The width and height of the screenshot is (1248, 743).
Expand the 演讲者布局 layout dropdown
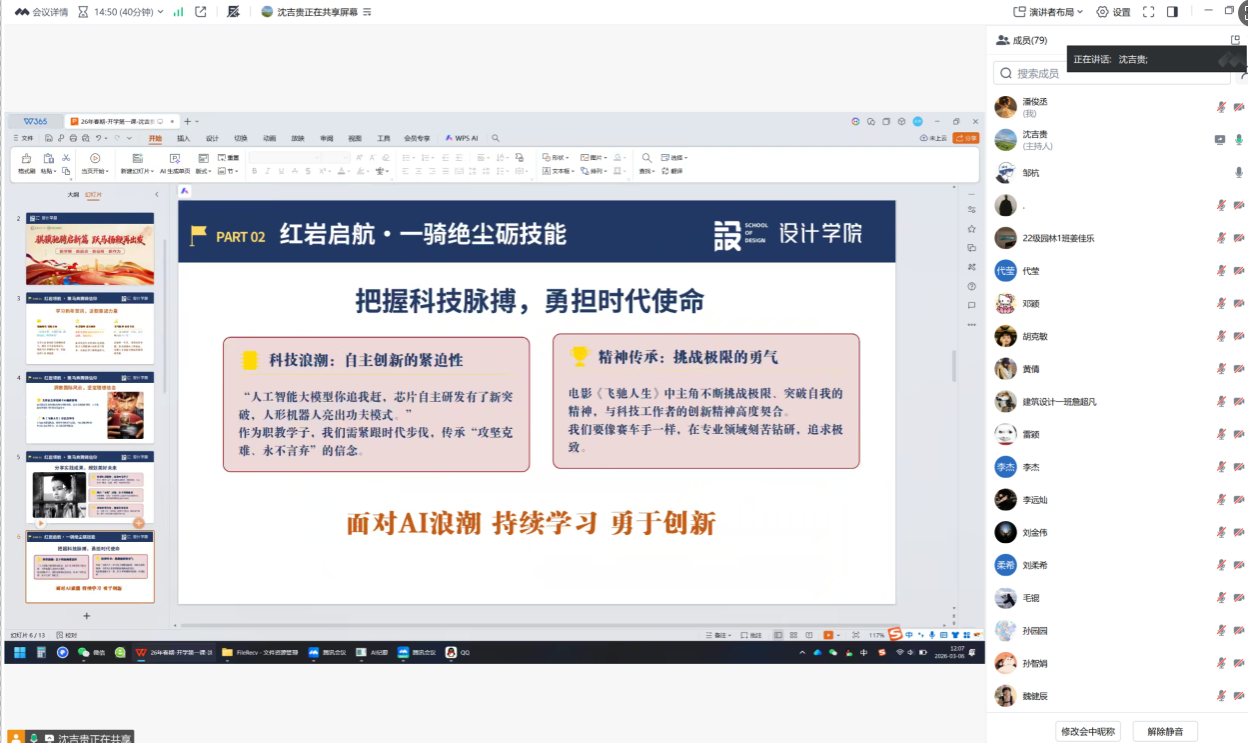[x=1048, y=12]
